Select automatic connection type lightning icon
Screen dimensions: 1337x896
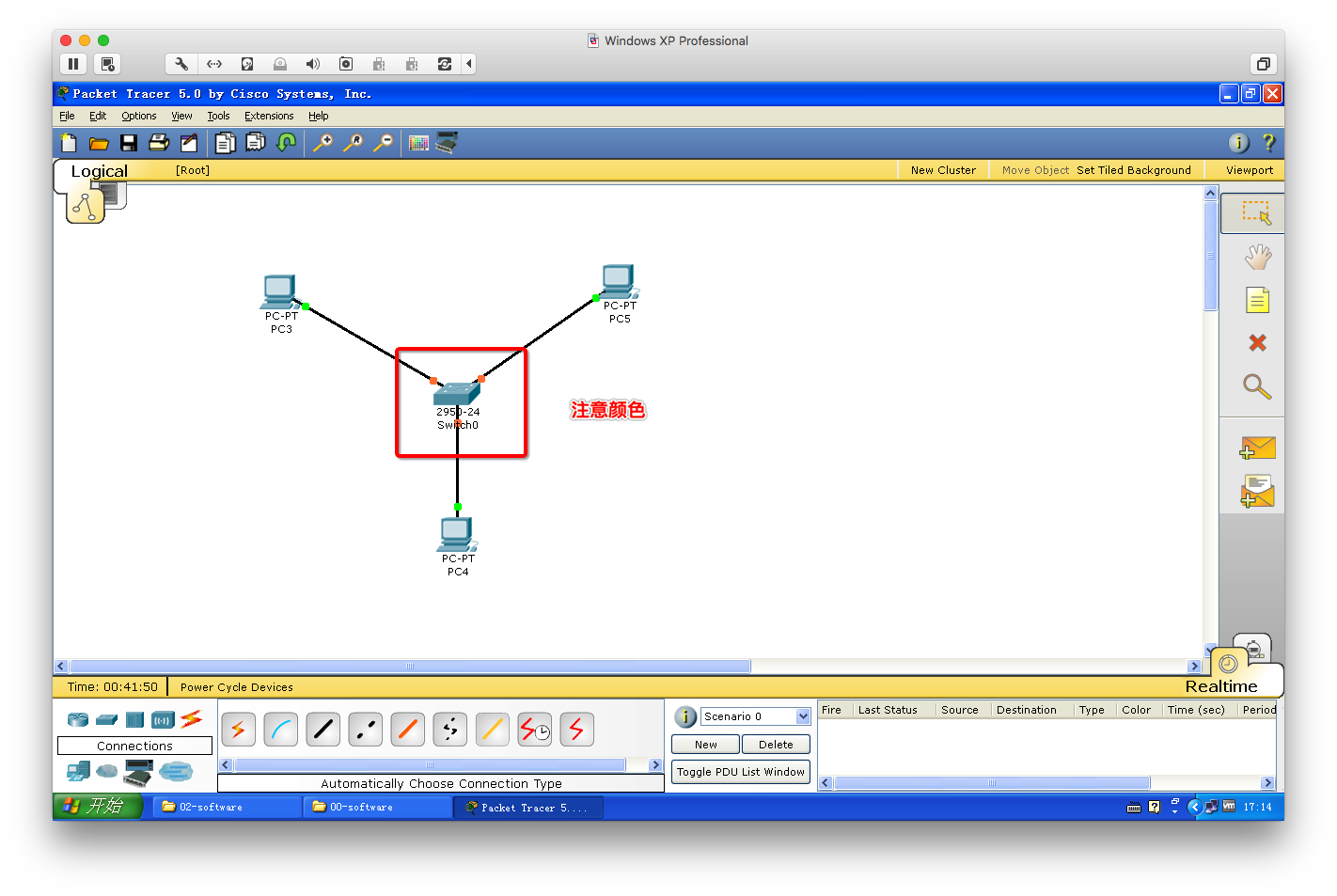tap(239, 730)
